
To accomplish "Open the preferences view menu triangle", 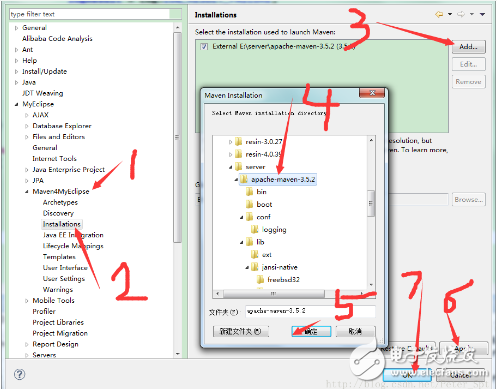I will tap(482, 14).
